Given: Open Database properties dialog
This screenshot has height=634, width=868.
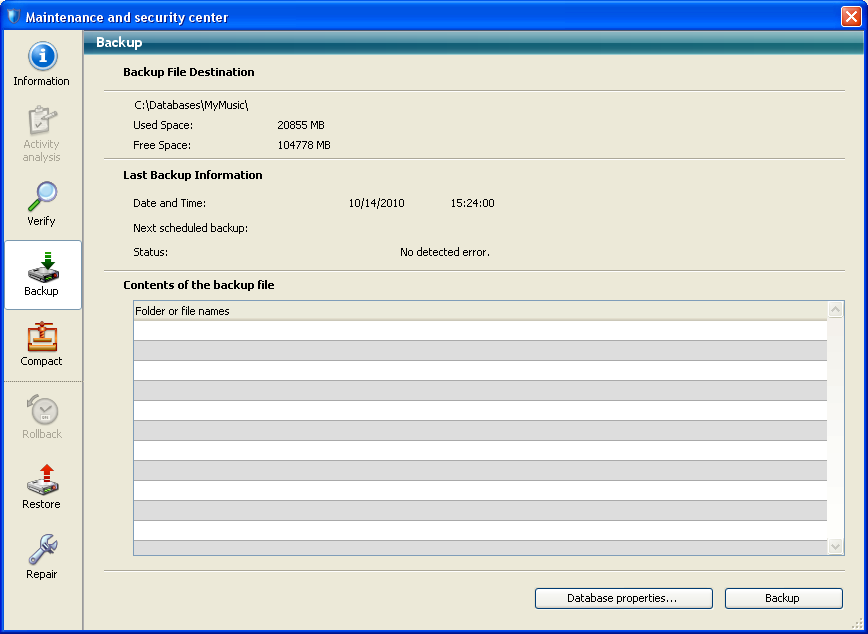Looking at the screenshot, I should (x=623, y=598).
